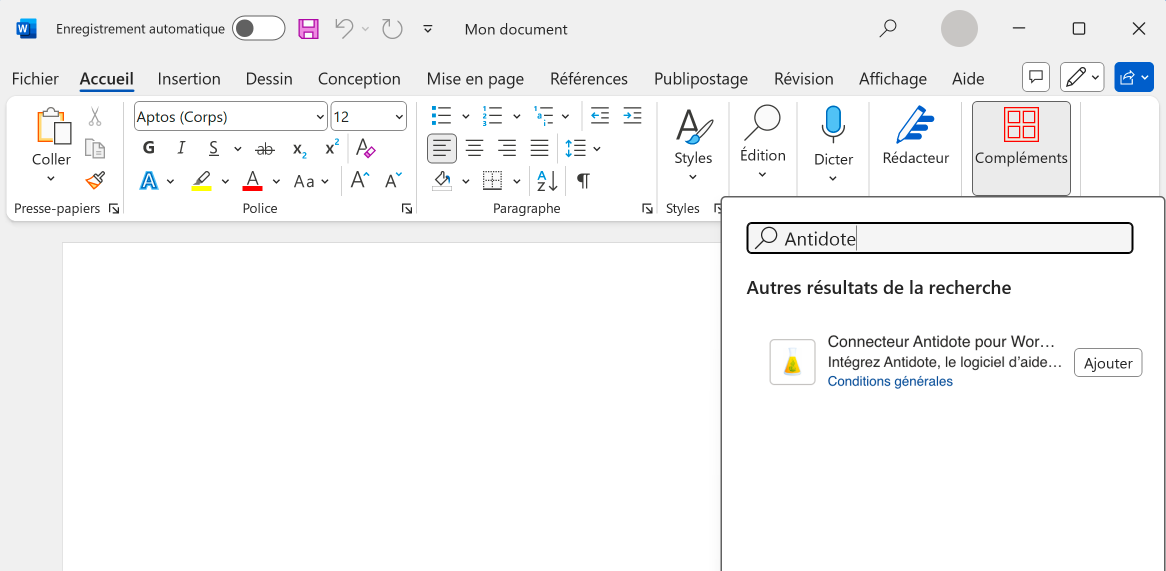
Task: Toggle bold formatting with G button
Action: (x=149, y=149)
